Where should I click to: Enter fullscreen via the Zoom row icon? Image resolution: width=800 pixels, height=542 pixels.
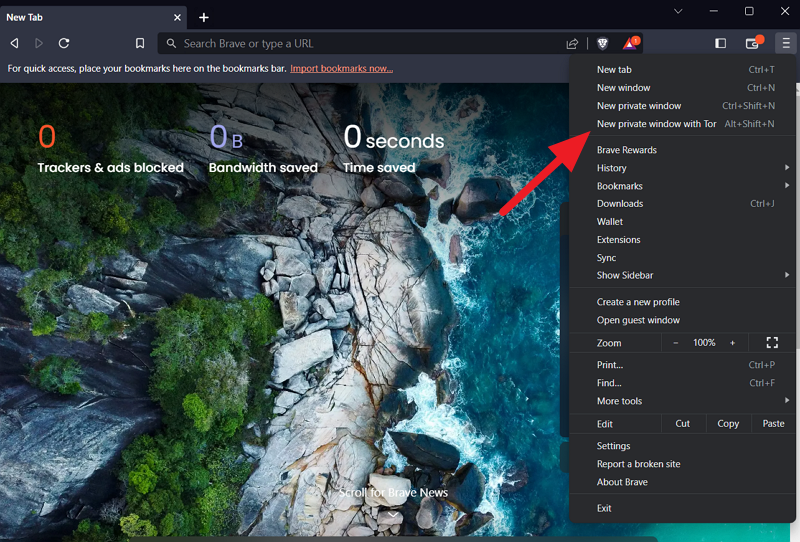click(x=772, y=343)
